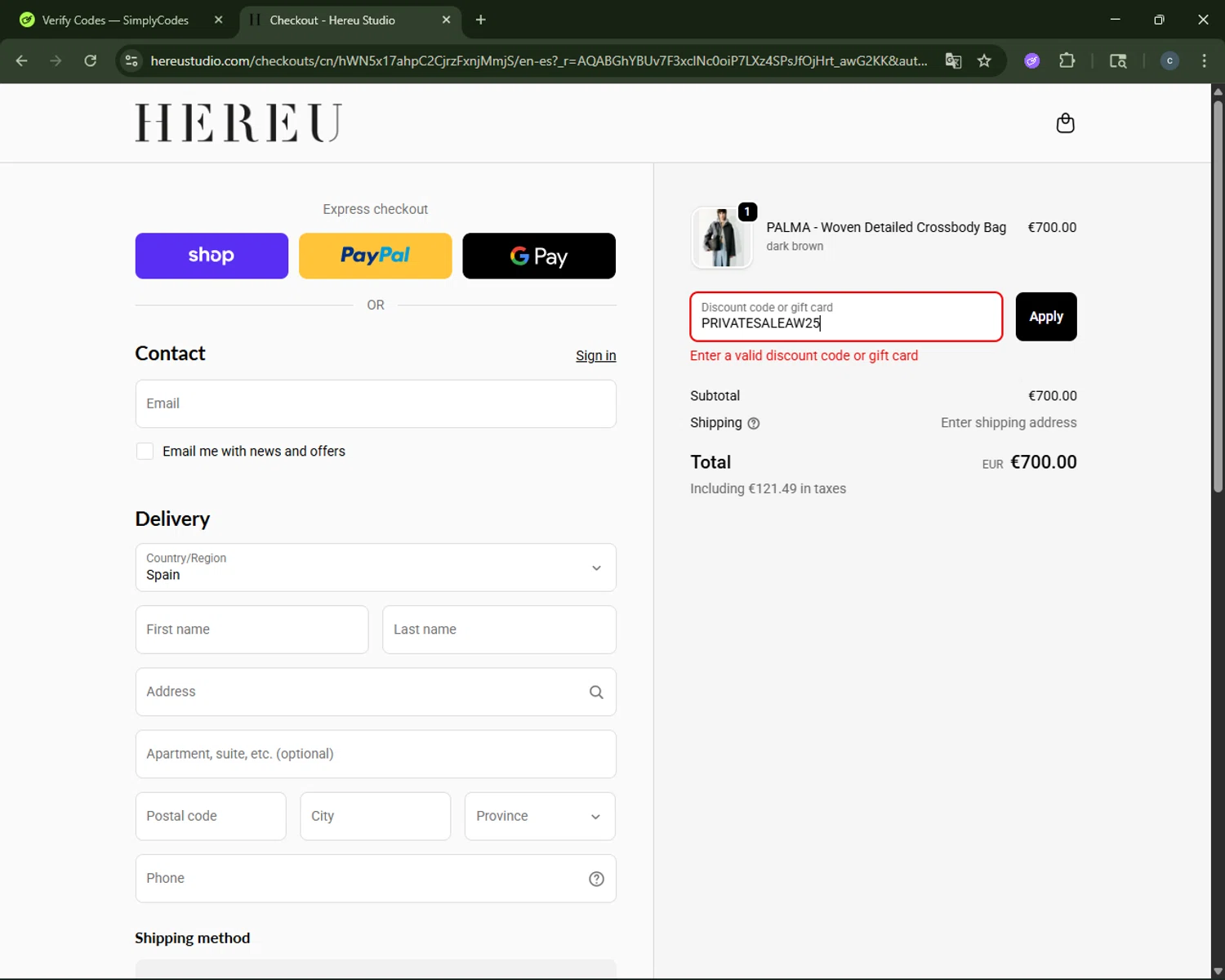Click the PALMA - Woven Detailed Crossbody Bag title
This screenshot has width=1225, height=980.
(x=886, y=228)
